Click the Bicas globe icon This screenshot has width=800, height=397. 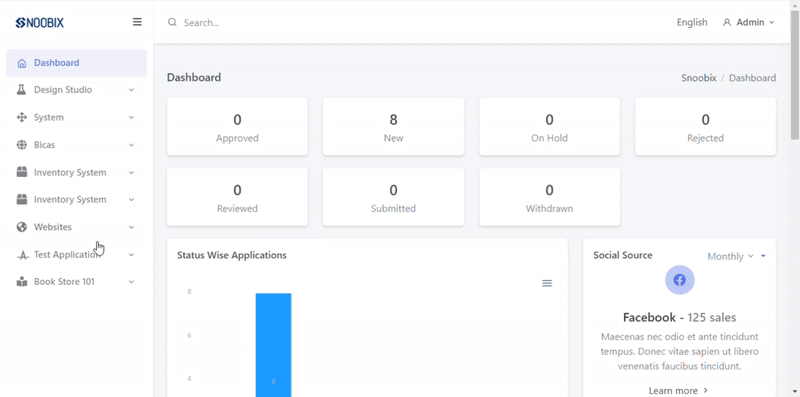(21, 145)
